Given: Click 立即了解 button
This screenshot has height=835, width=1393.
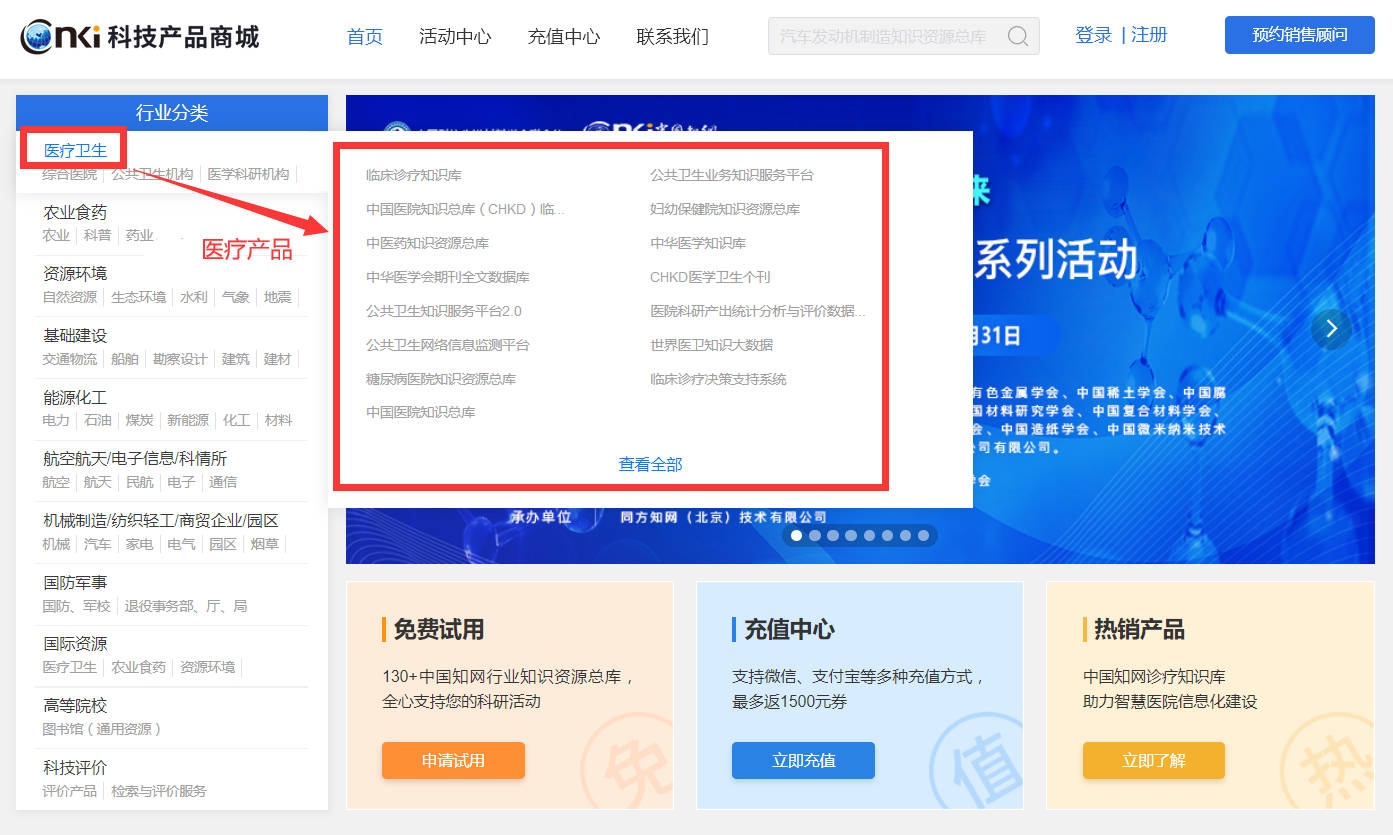Looking at the screenshot, I should coord(1154,760).
